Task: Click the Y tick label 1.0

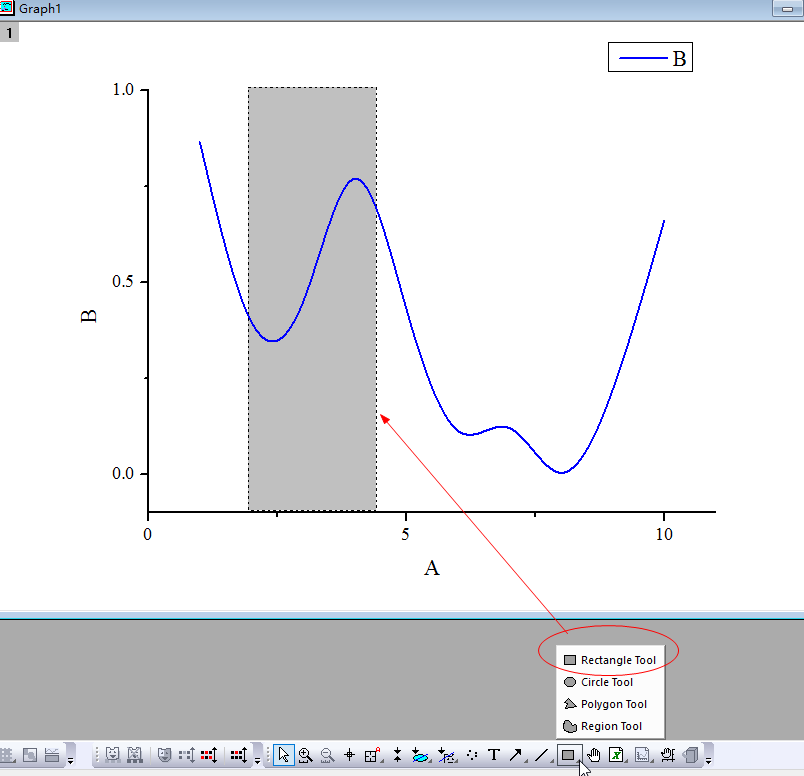Action: point(123,90)
